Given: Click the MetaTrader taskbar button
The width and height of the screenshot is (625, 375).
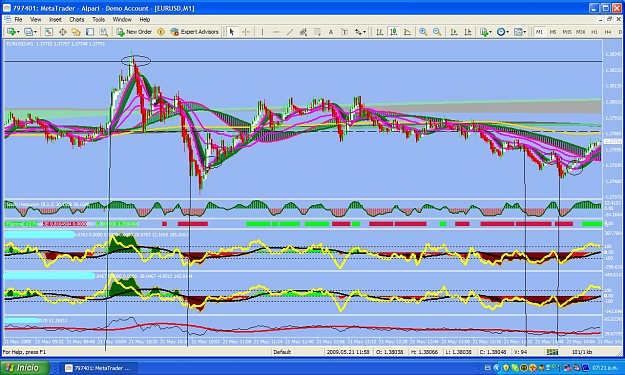Looking at the screenshot, I should click(99, 368).
